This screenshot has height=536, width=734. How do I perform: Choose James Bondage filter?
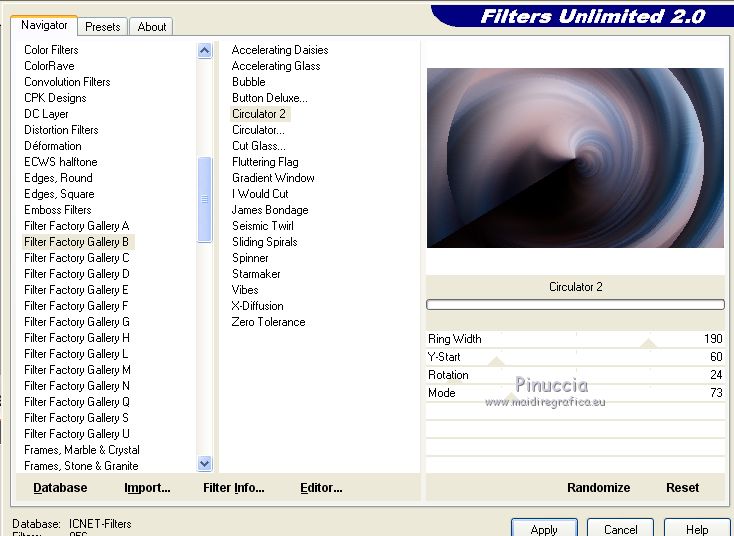pos(270,210)
